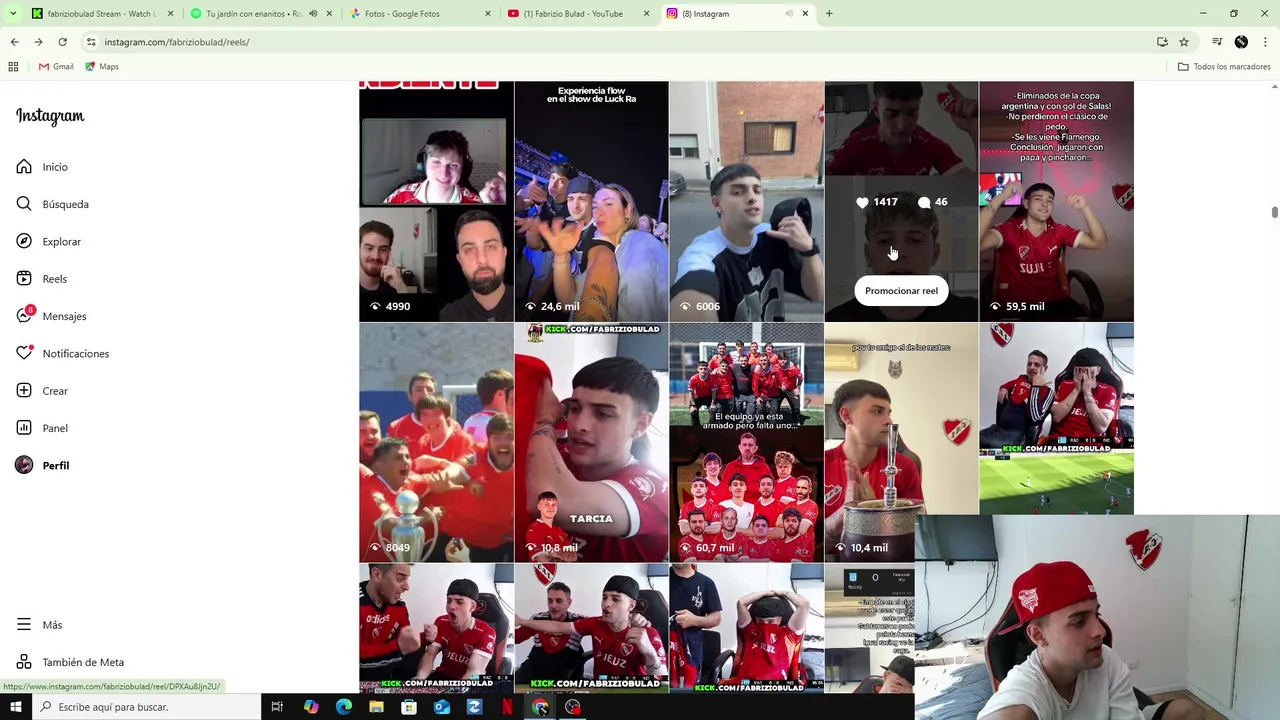The image size is (1280, 720).
Task: Open the reel with 24,6 mil views
Action: coord(591,201)
